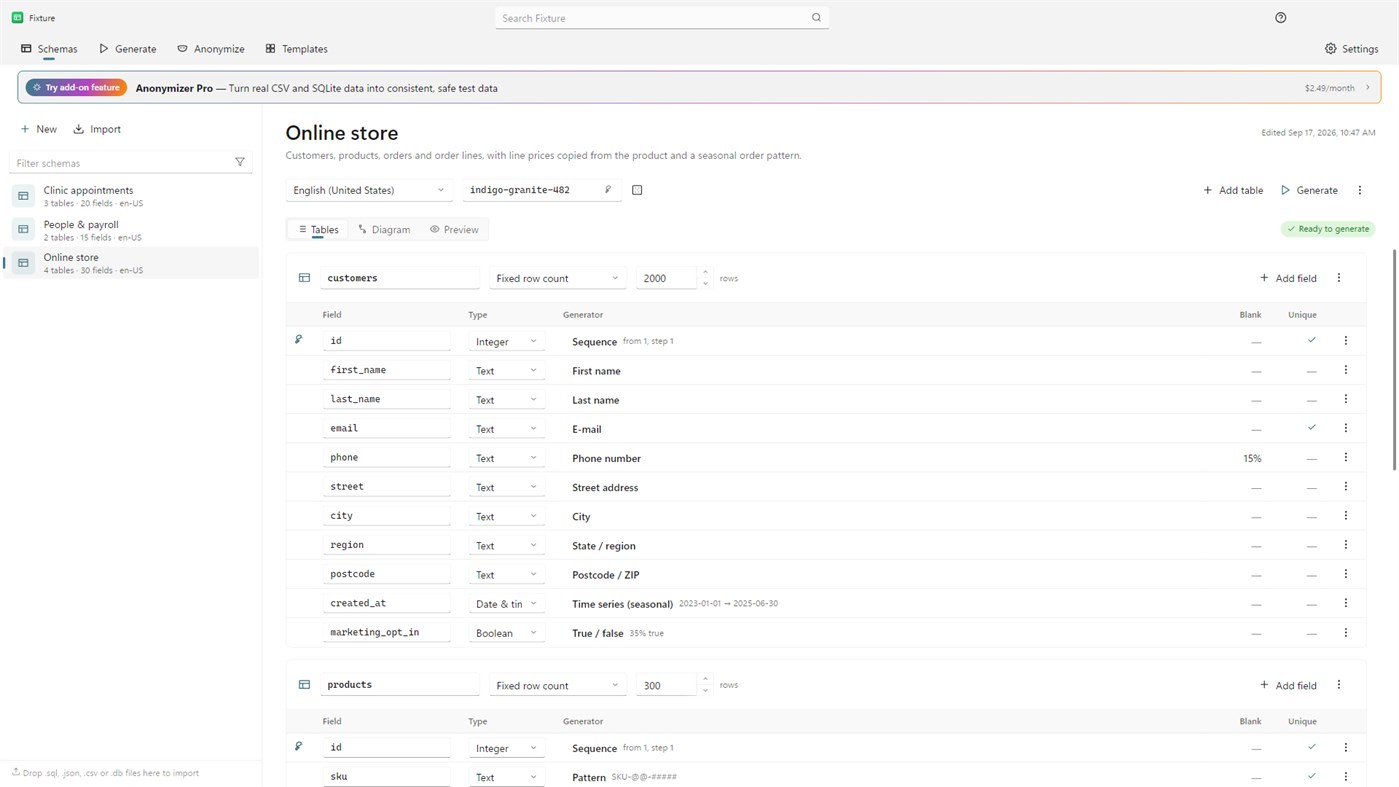Click the primary key icon beside products id
The height and width of the screenshot is (787, 1399).
tap(298, 747)
